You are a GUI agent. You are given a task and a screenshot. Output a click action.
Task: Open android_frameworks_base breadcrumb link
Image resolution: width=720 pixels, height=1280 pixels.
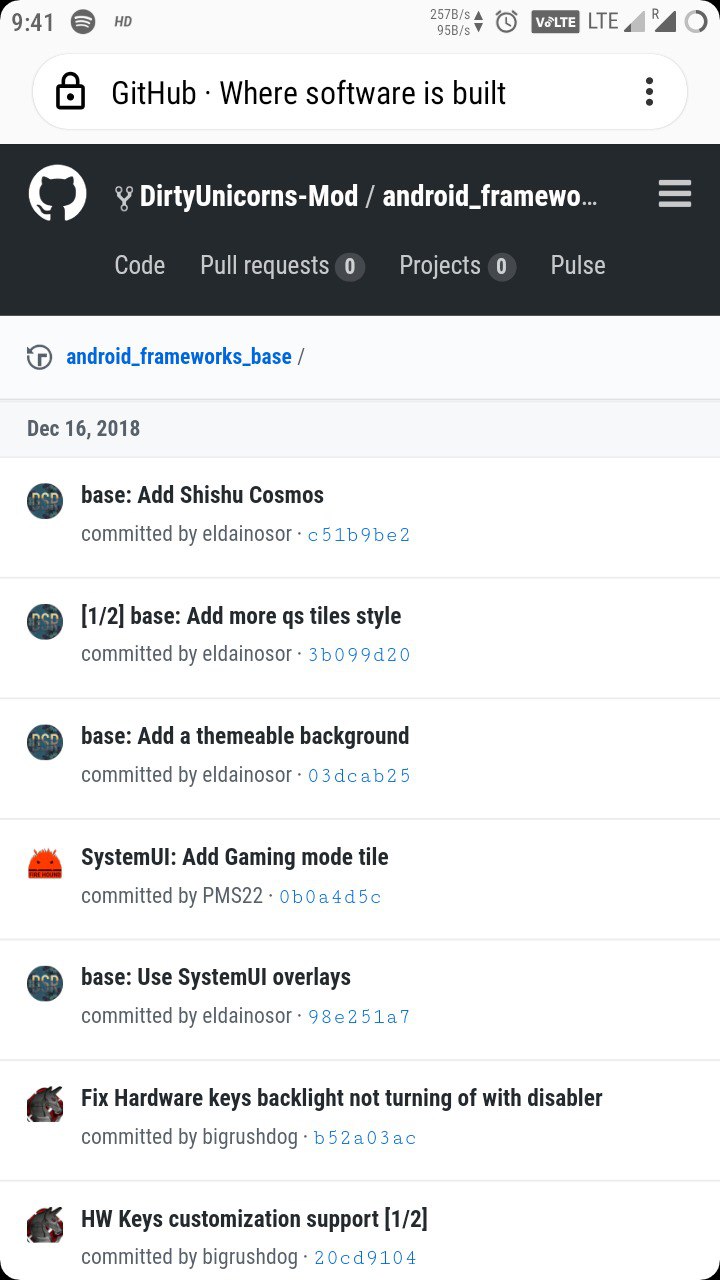pyautogui.click(x=179, y=356)
